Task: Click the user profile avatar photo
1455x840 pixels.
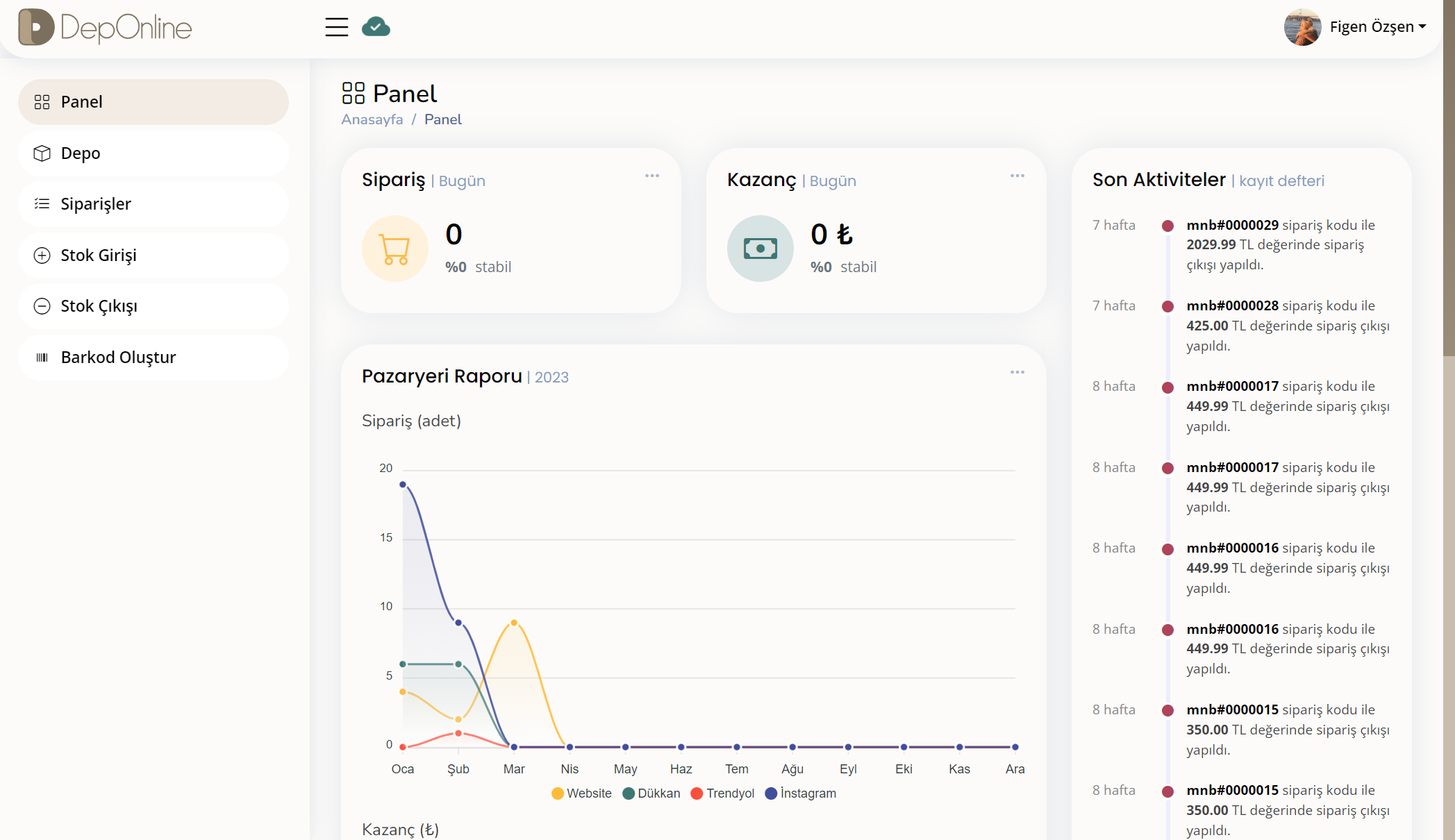Action: pyautogui.click(x=1302, y=27)
